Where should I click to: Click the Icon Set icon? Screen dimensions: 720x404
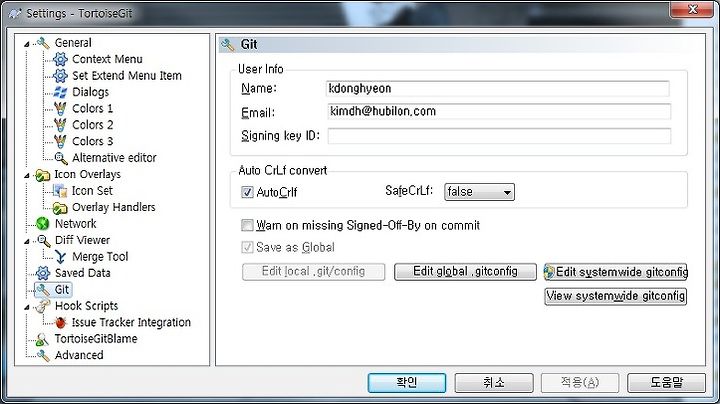pyautogui.click(x=60, y=191)
